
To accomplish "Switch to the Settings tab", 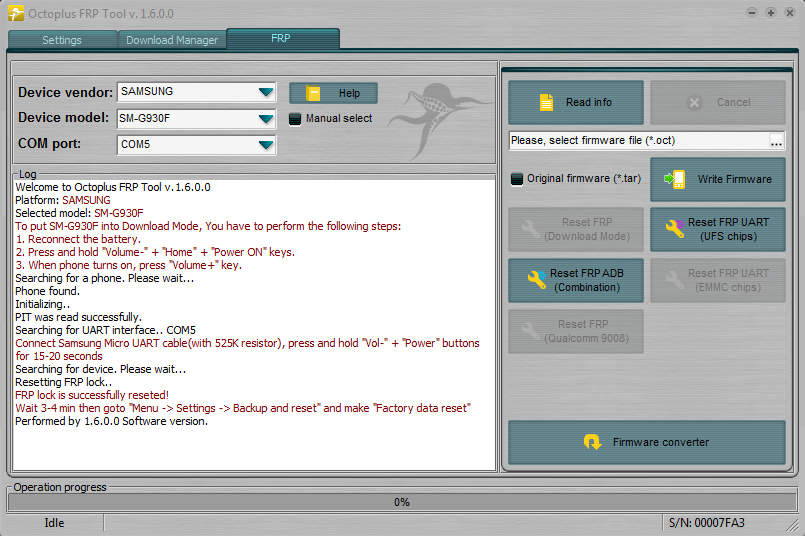I will click(x=62, y=40).
